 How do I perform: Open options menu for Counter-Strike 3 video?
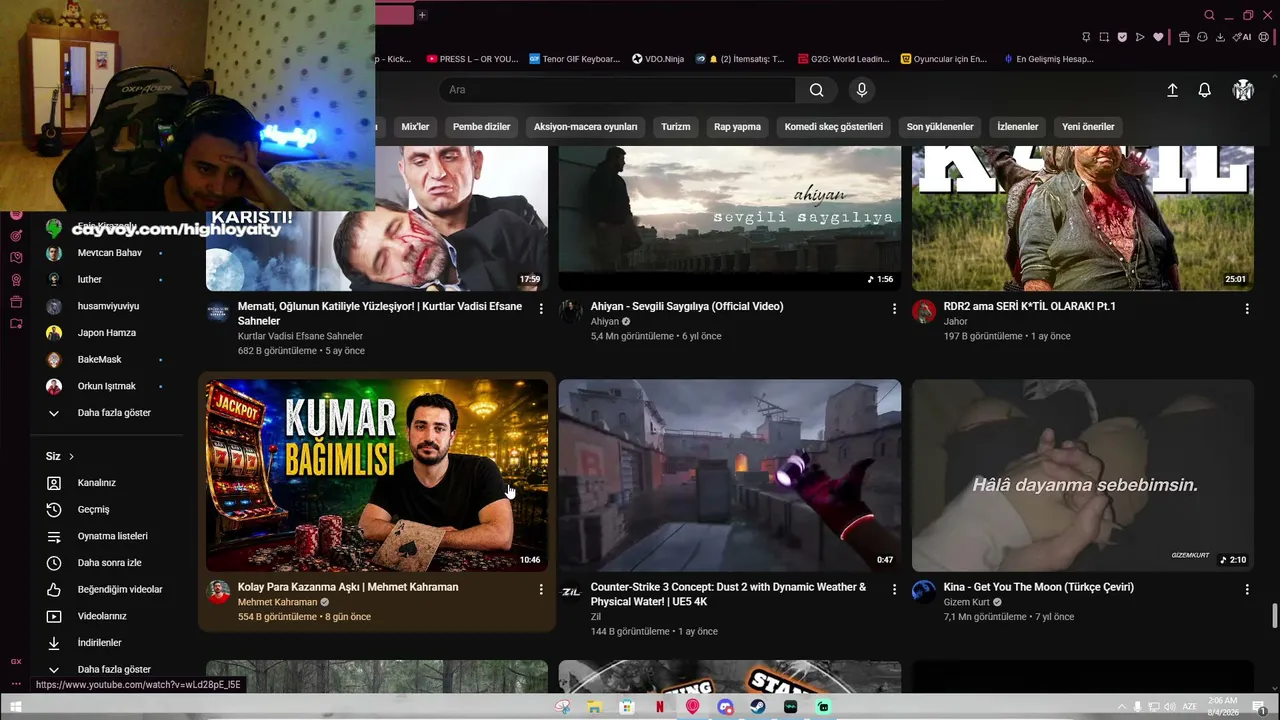pos(894,590)
